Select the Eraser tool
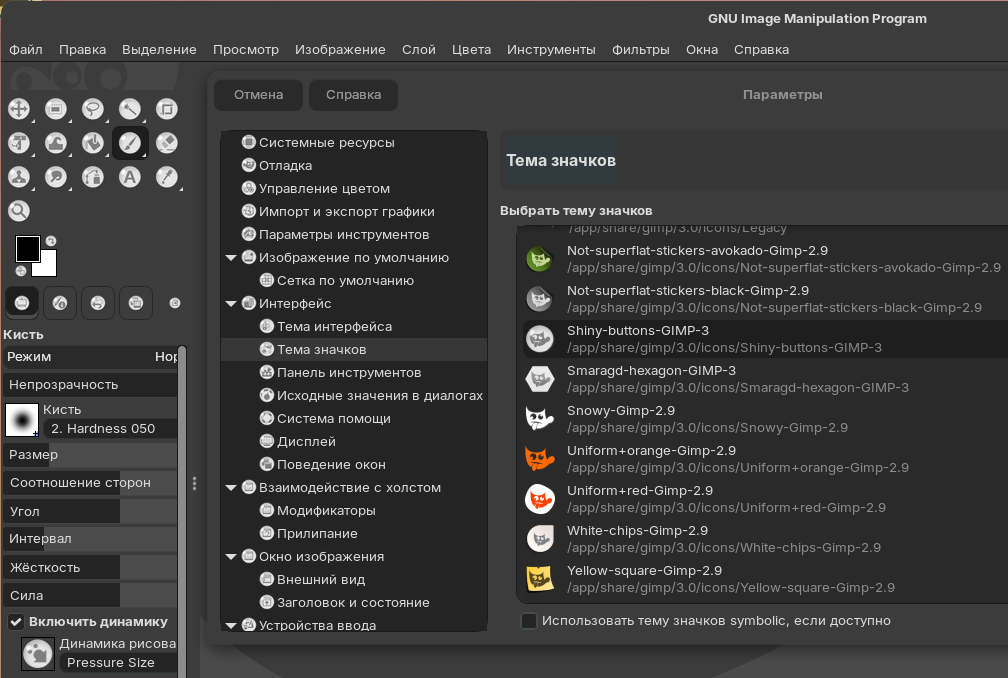 click(166, 143)
